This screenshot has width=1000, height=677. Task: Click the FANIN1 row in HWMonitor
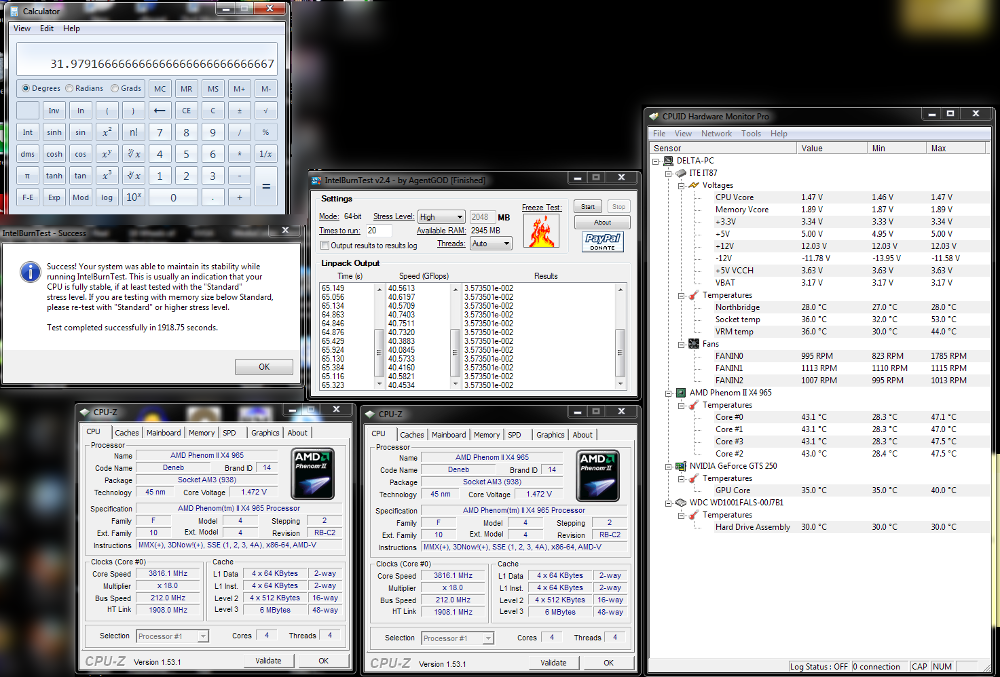(x=819, y=368)
